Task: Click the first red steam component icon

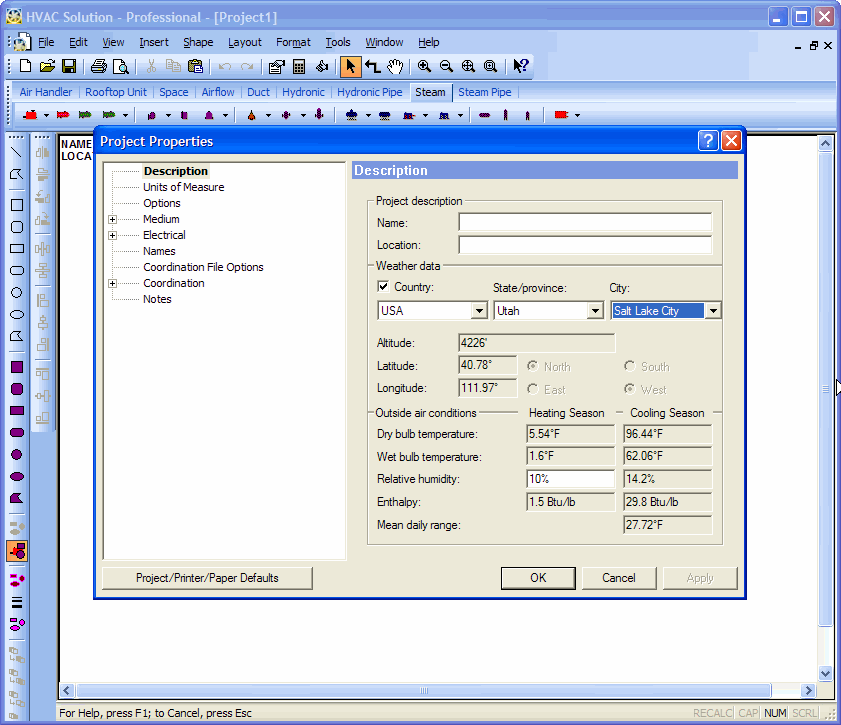Action: pos(31,115)
